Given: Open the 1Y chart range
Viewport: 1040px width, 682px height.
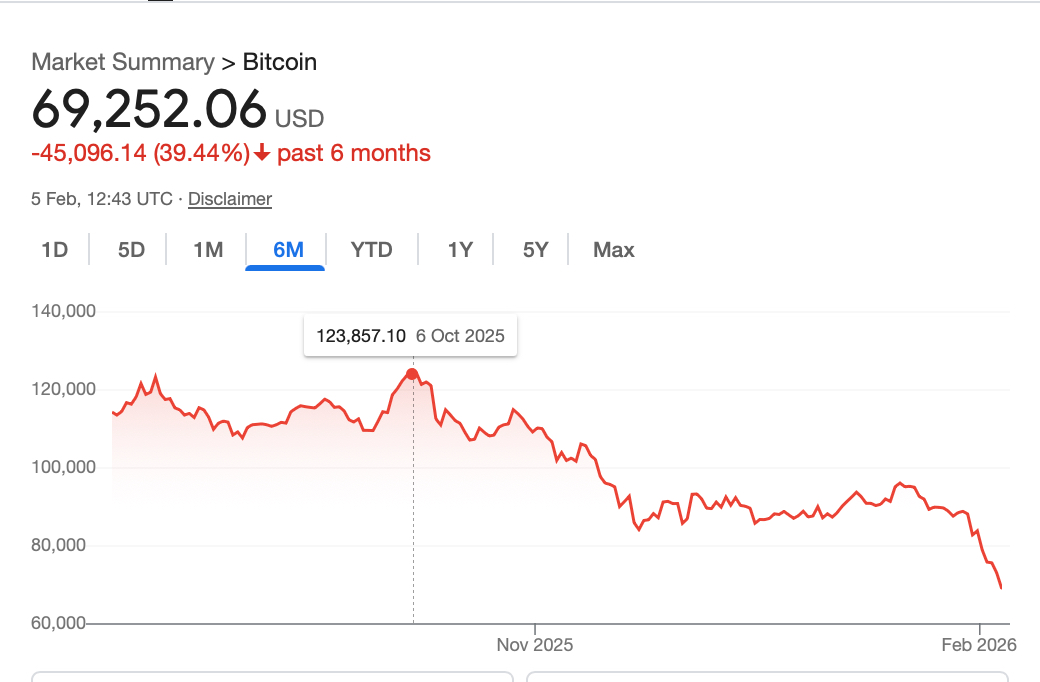Looking at the screenshot, I should coord(460,250).
